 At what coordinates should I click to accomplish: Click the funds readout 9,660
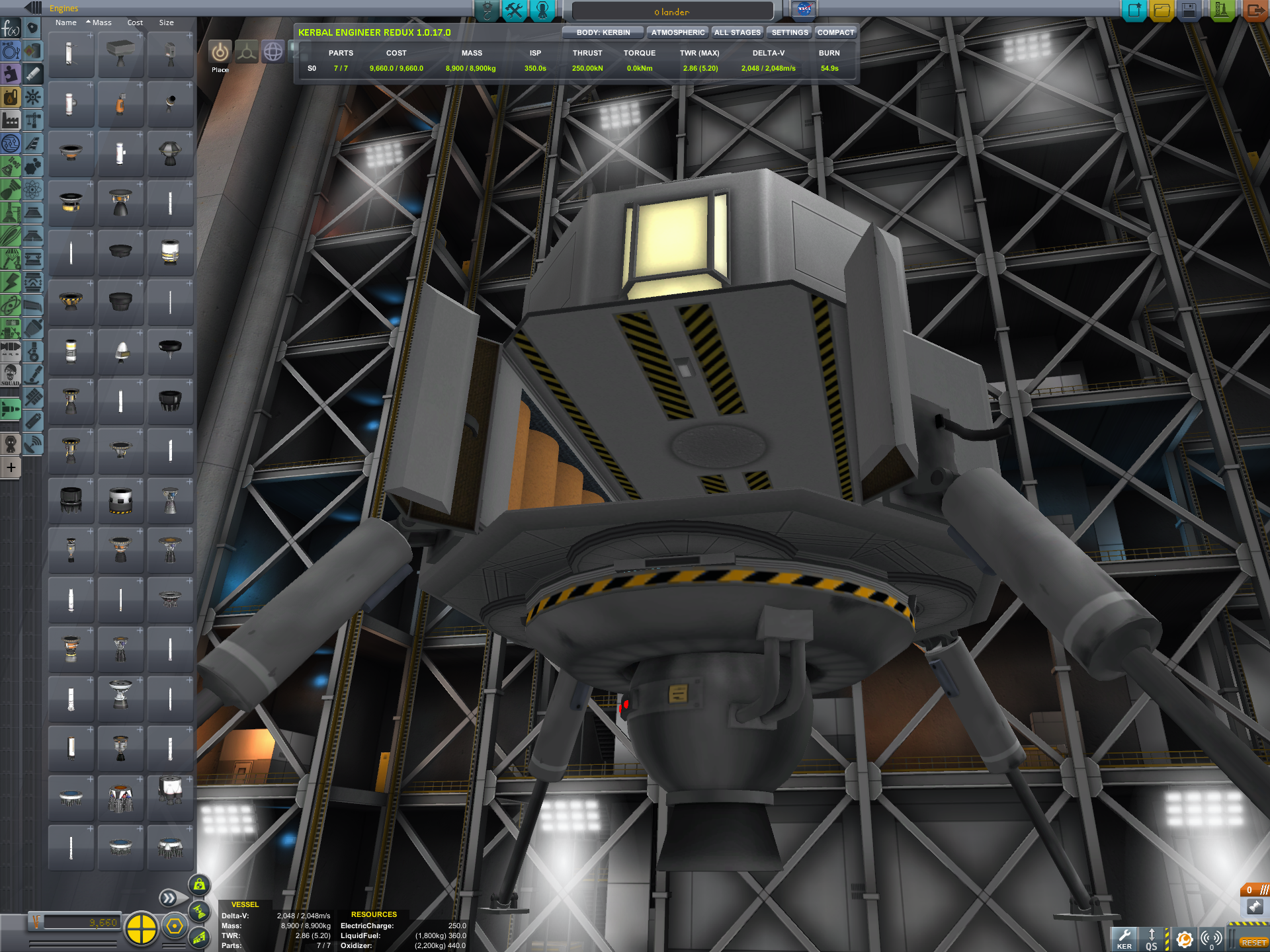82,922
